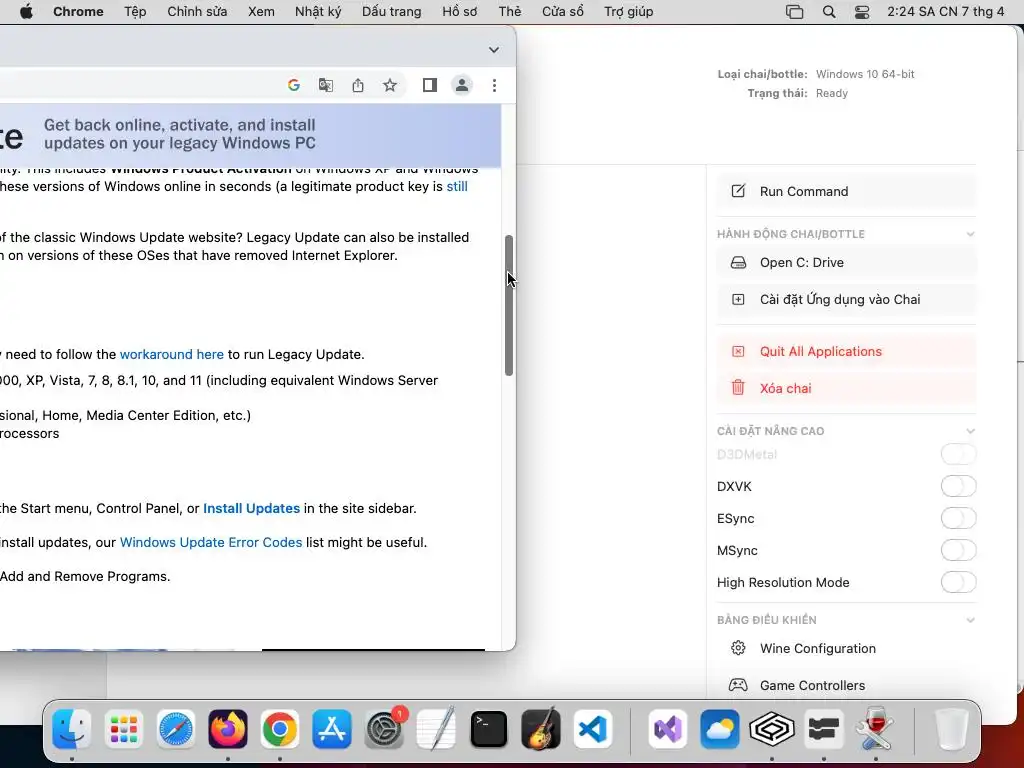Open Visual Studio from the Dock
This screenshot has height=768, width=1024.
pyautogui.click(x=667, y=729)
